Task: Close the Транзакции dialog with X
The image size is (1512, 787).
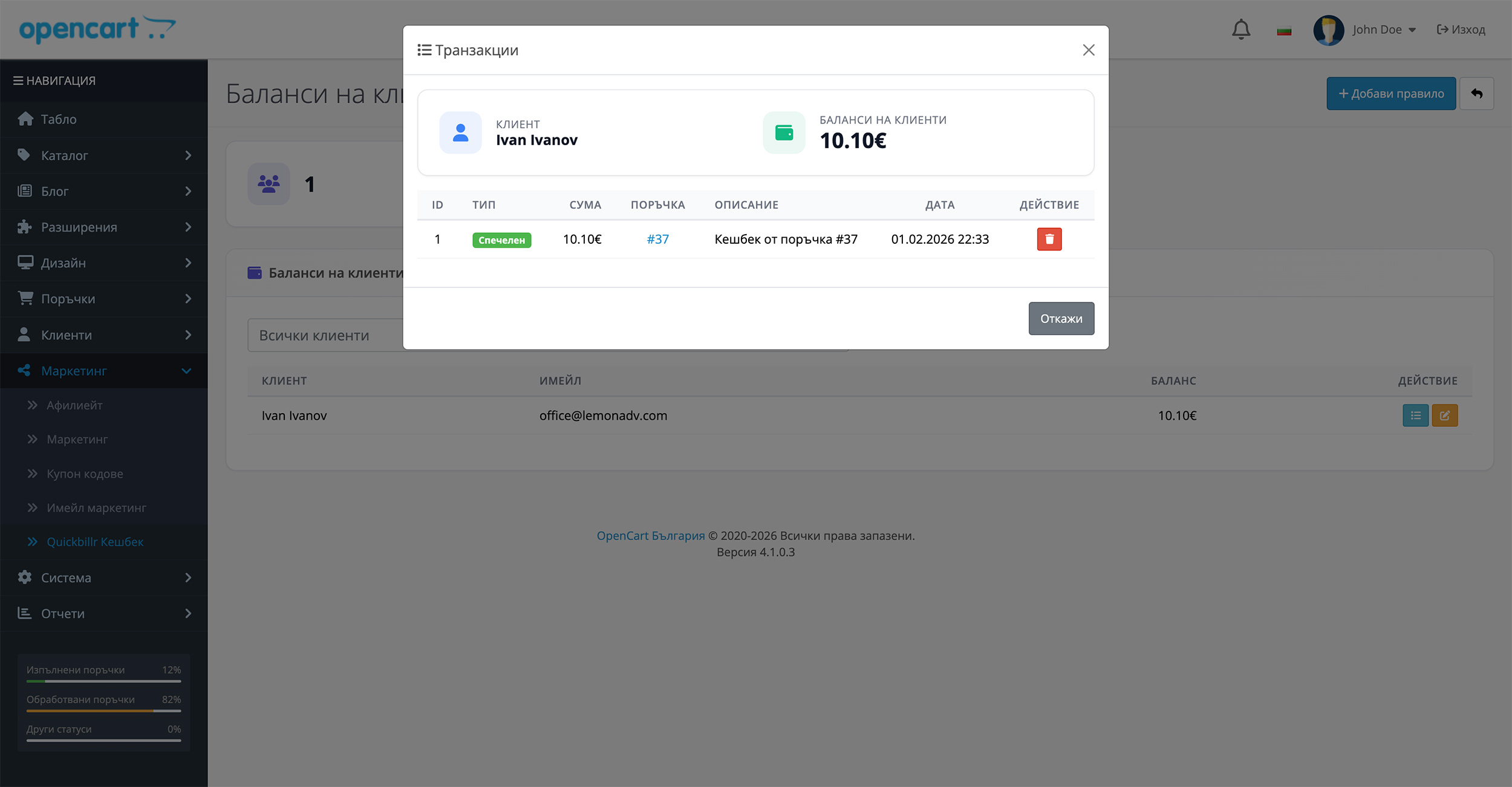Action: 1088,50
